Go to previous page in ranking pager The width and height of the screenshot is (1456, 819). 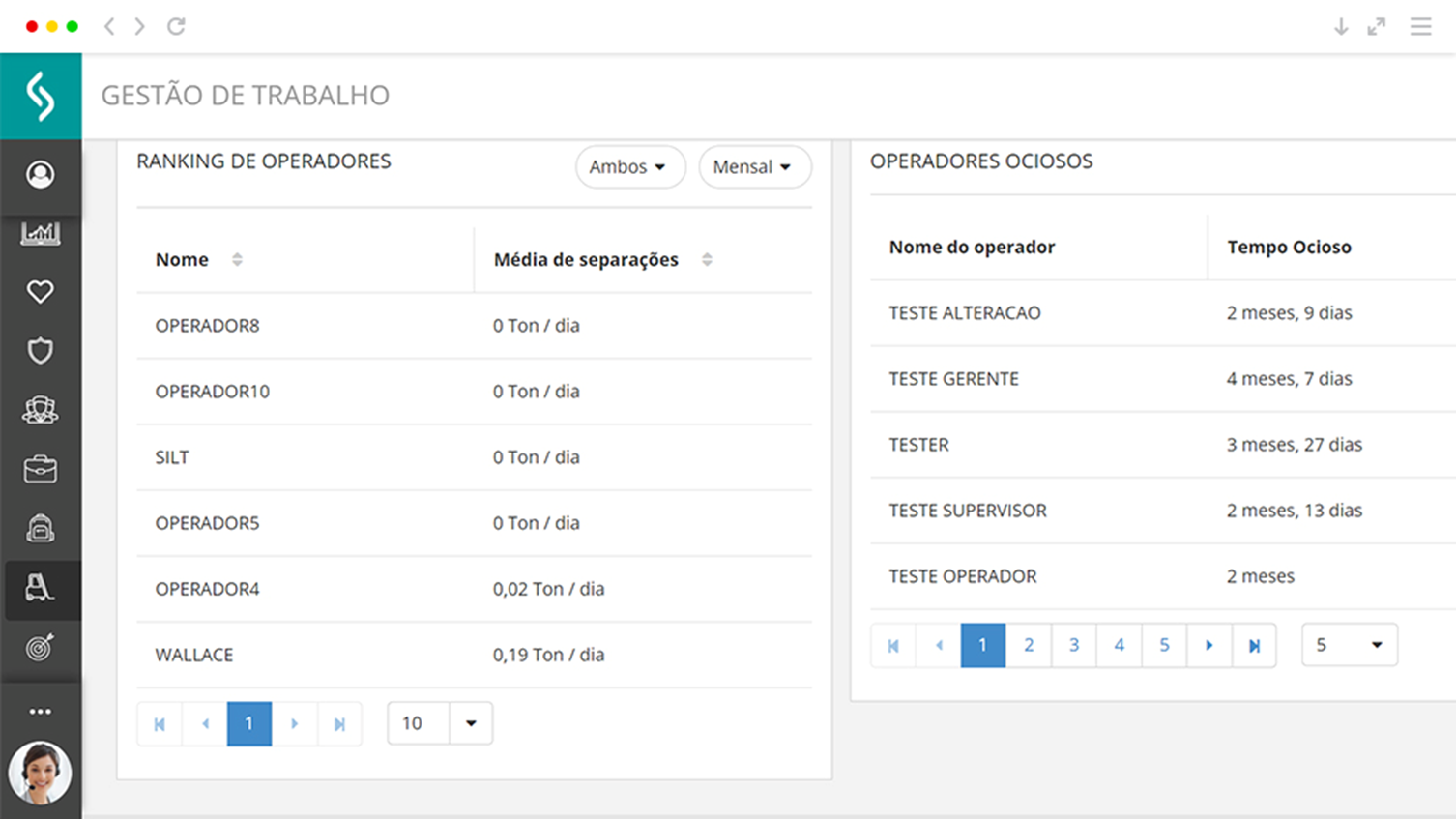205,723
